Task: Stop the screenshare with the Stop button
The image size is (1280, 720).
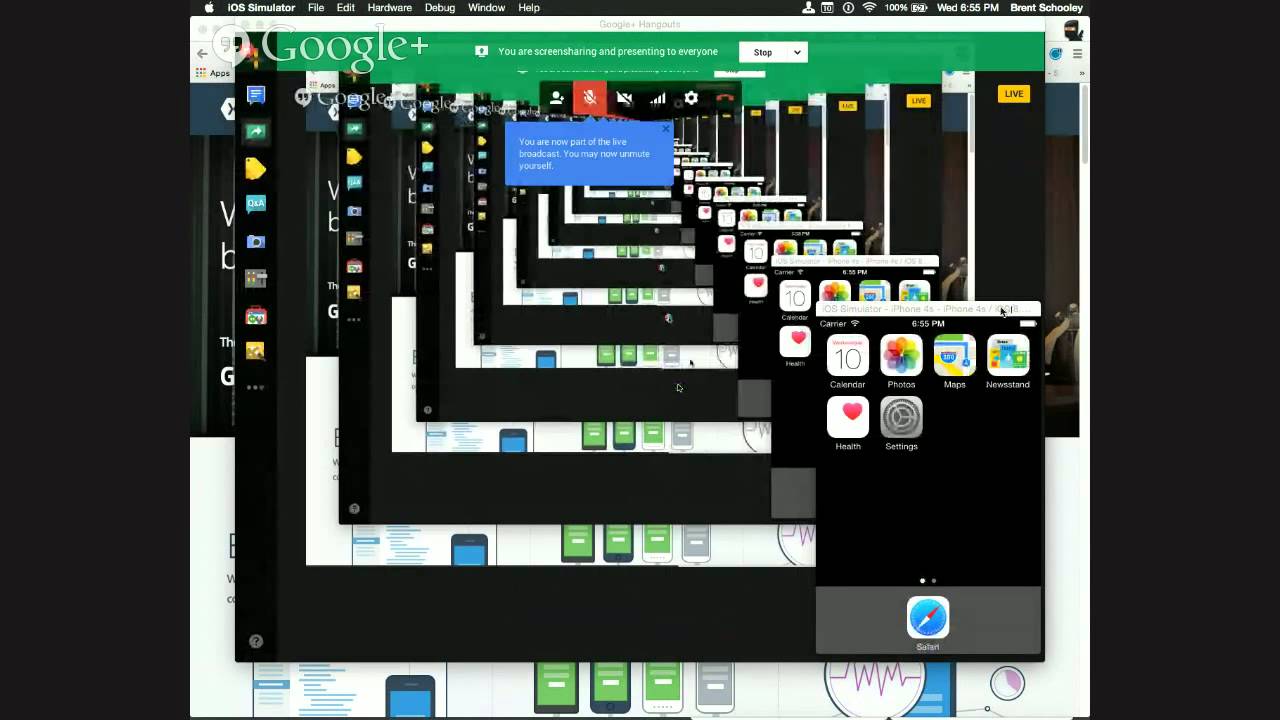Action: (763, 52)
